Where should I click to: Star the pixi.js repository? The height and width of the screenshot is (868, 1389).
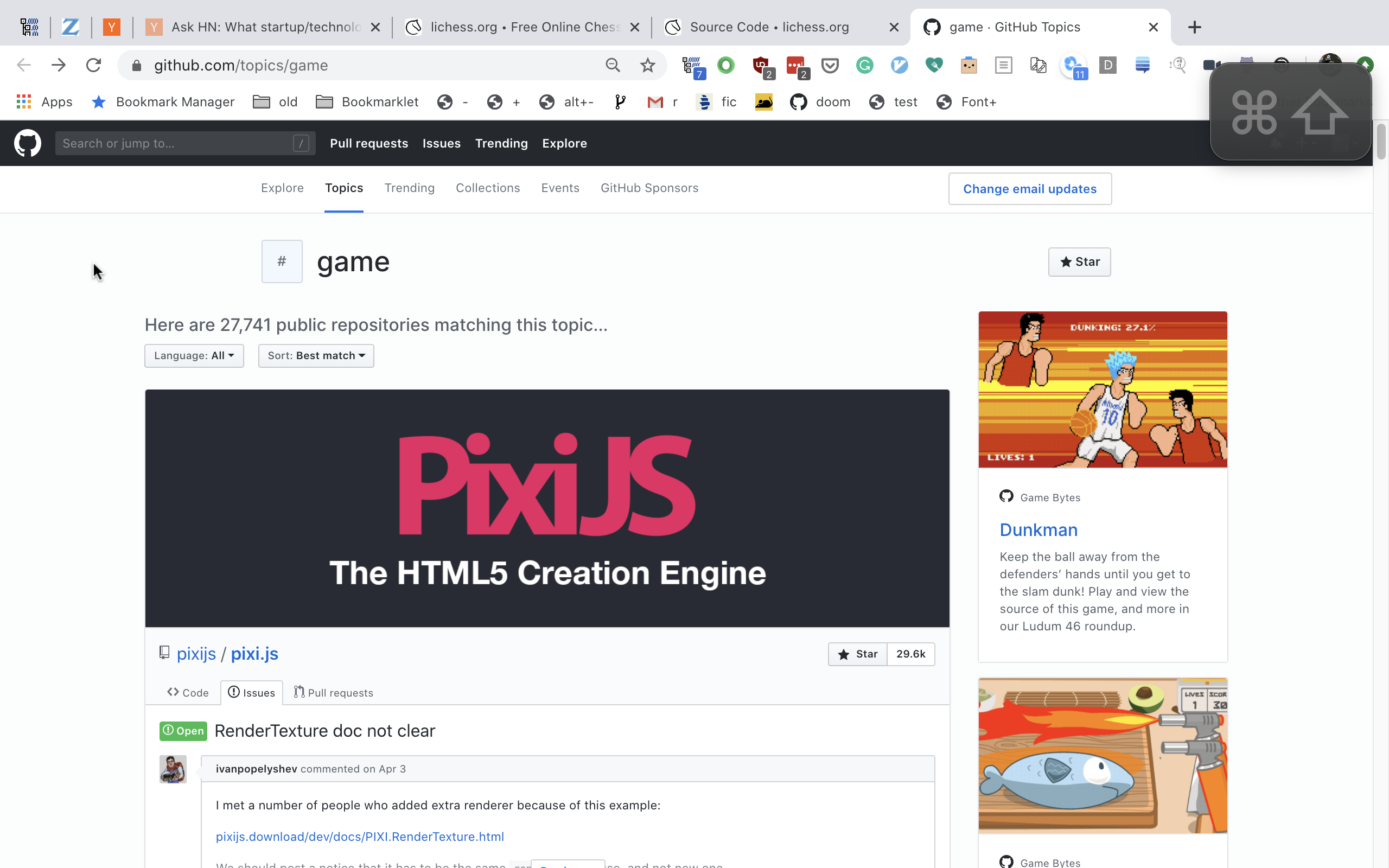857,654
